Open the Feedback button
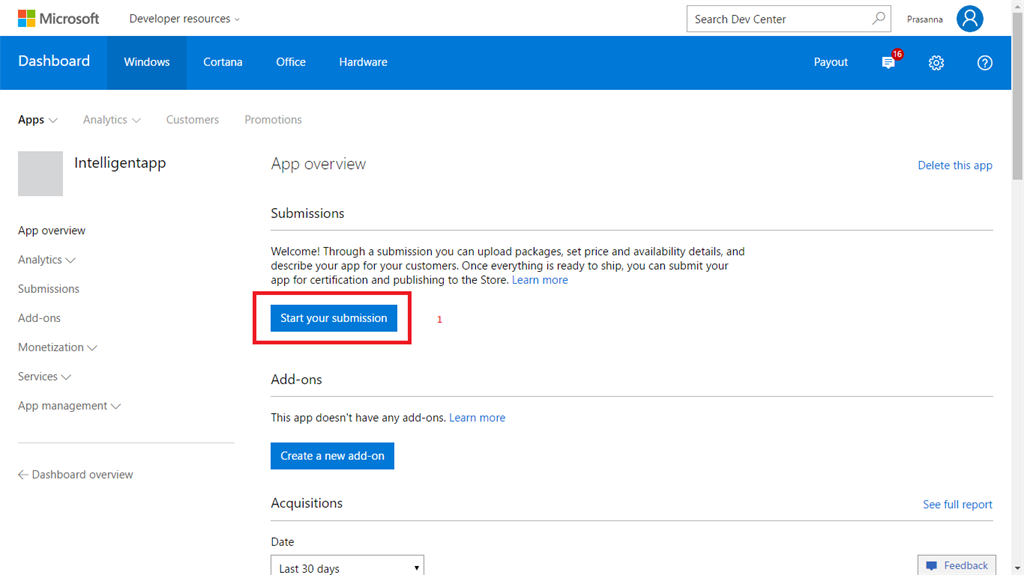This screenshot has height=575, width=1024. pos(957,566)
